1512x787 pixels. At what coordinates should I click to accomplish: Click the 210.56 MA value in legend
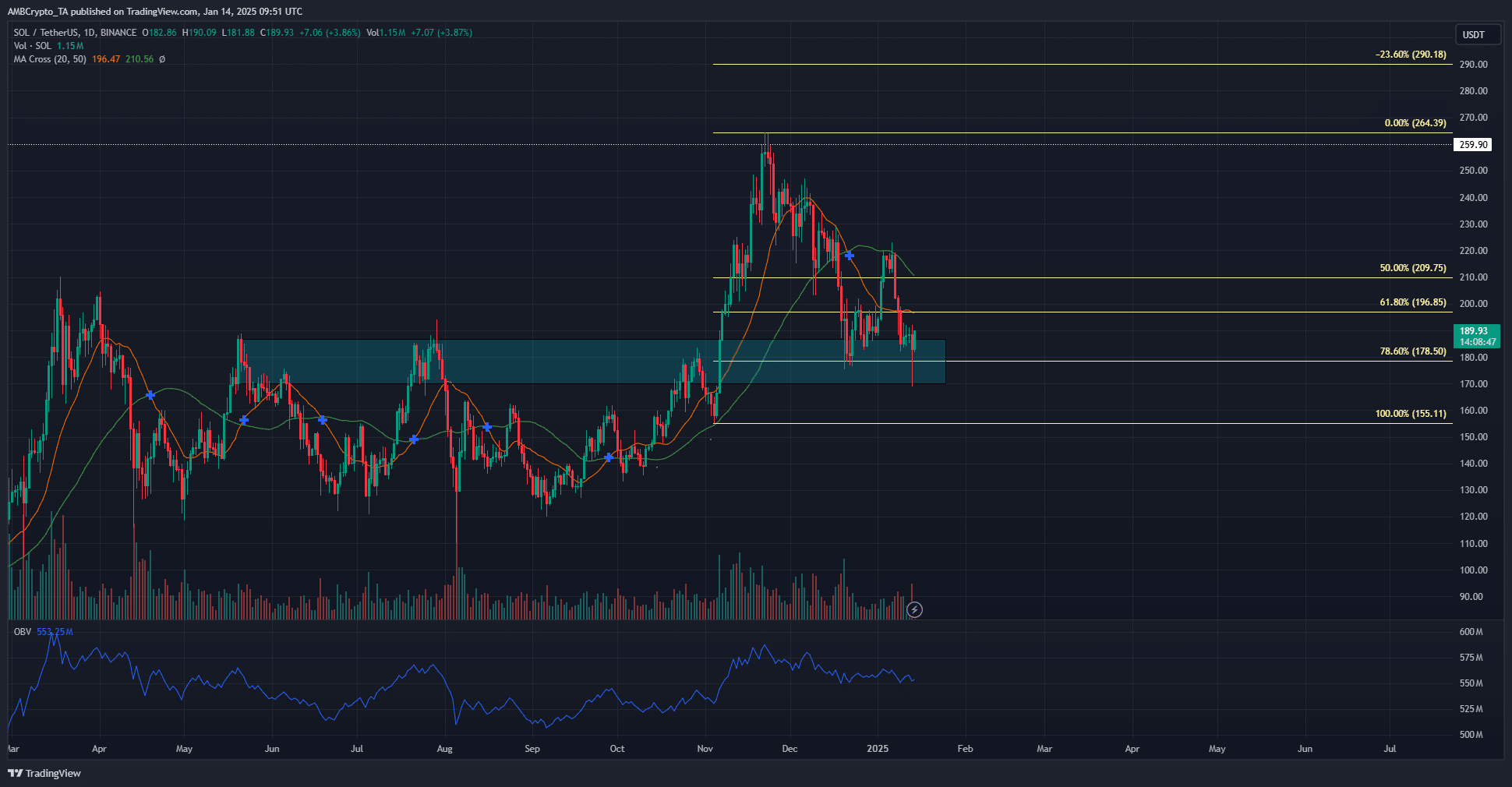tap(140, 59)
